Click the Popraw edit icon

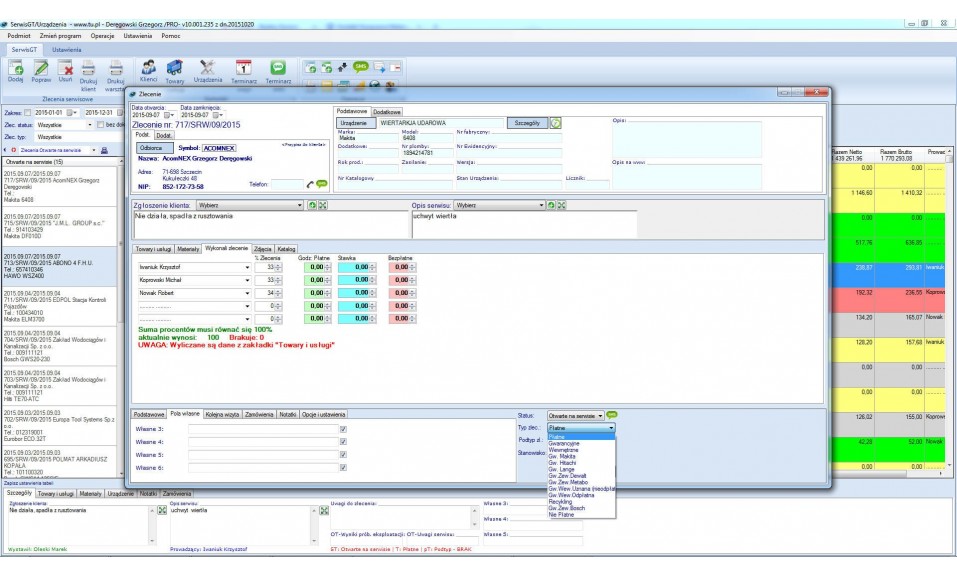[x=42, y=68]
